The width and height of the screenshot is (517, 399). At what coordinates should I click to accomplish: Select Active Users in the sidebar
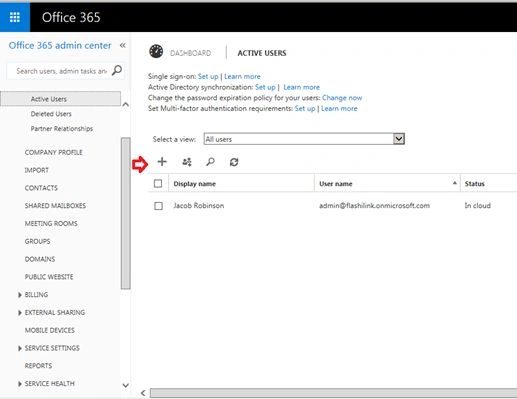[x=60, y=99]
